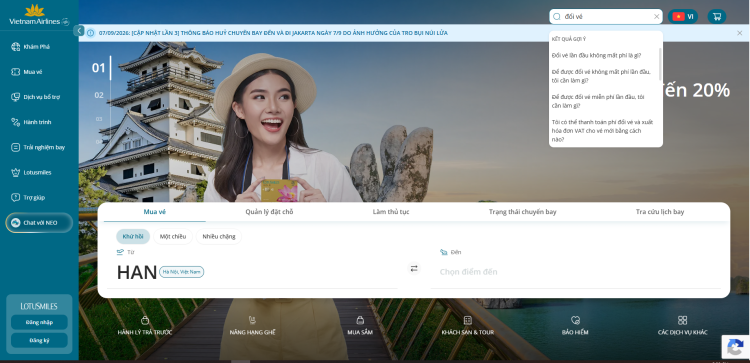Go to slide 03 of the banner
Screen dimensions: 750x363
pyautogui.click(x=99, y=119)
